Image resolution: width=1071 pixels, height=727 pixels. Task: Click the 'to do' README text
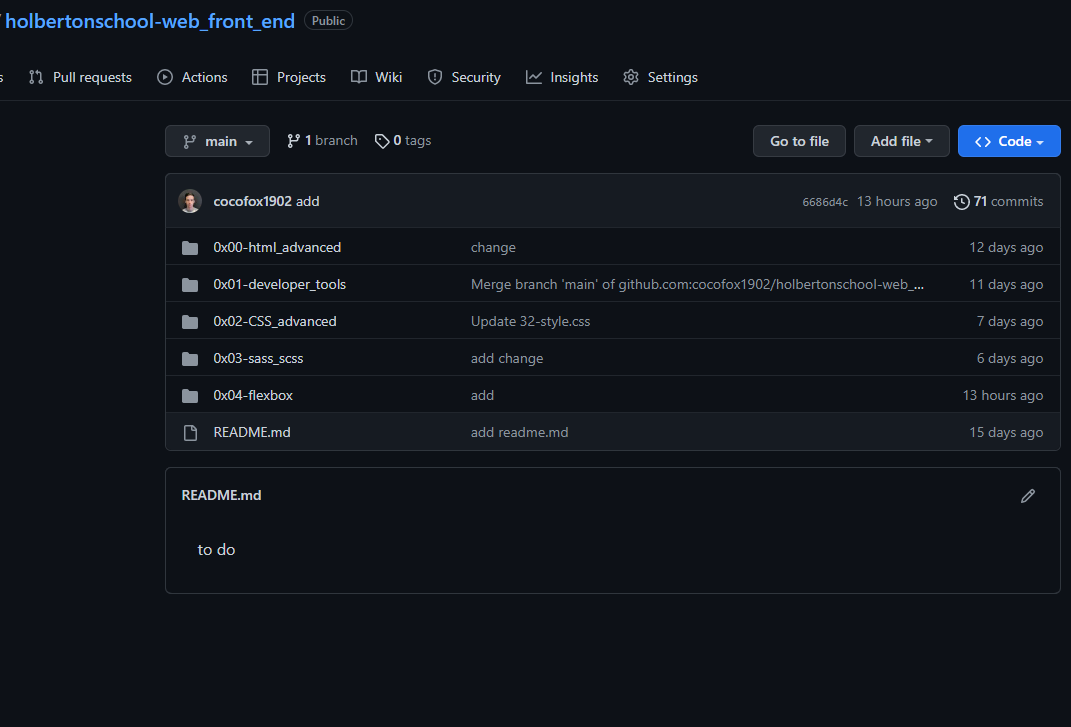tap(216, 549)
